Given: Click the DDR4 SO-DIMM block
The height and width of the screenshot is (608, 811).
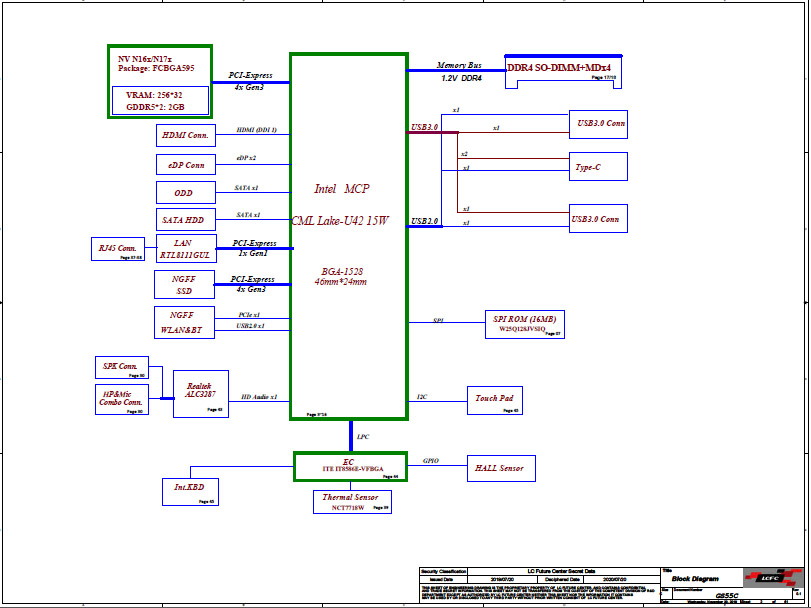Looking at the screenshot, I should pyautogui.click(x=562, y=68).
